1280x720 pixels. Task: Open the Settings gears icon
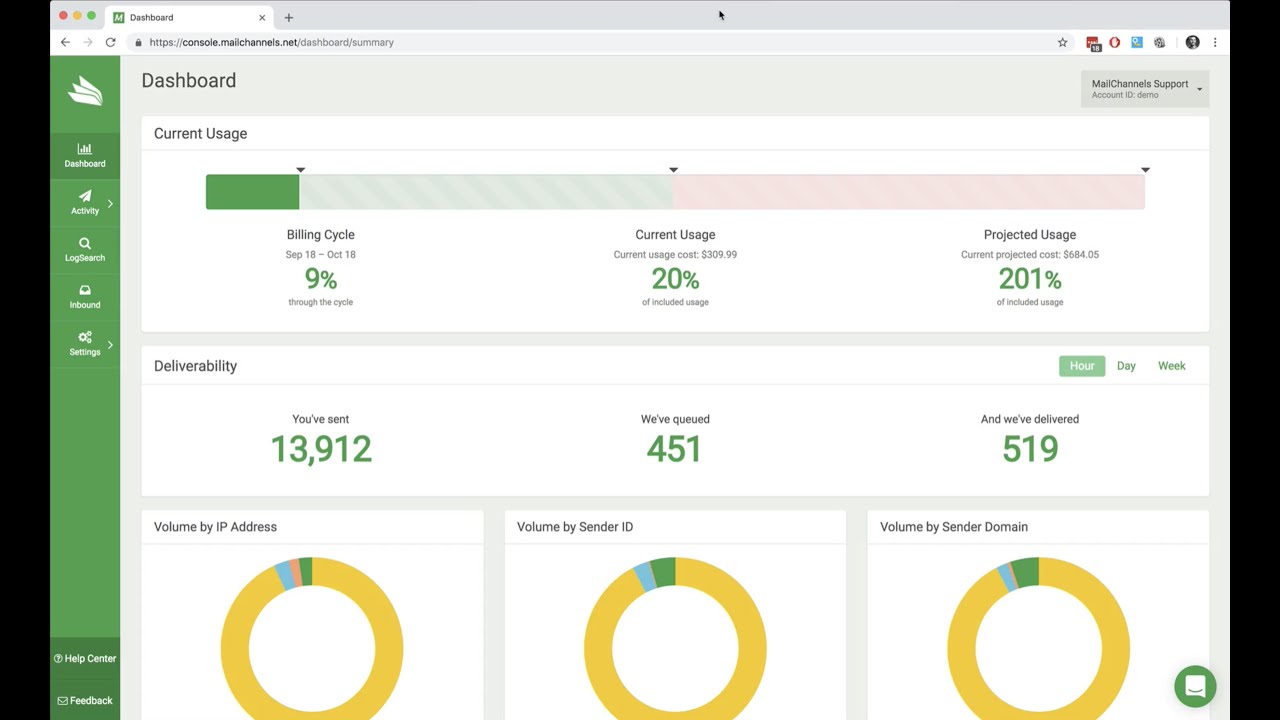(85, 337)
